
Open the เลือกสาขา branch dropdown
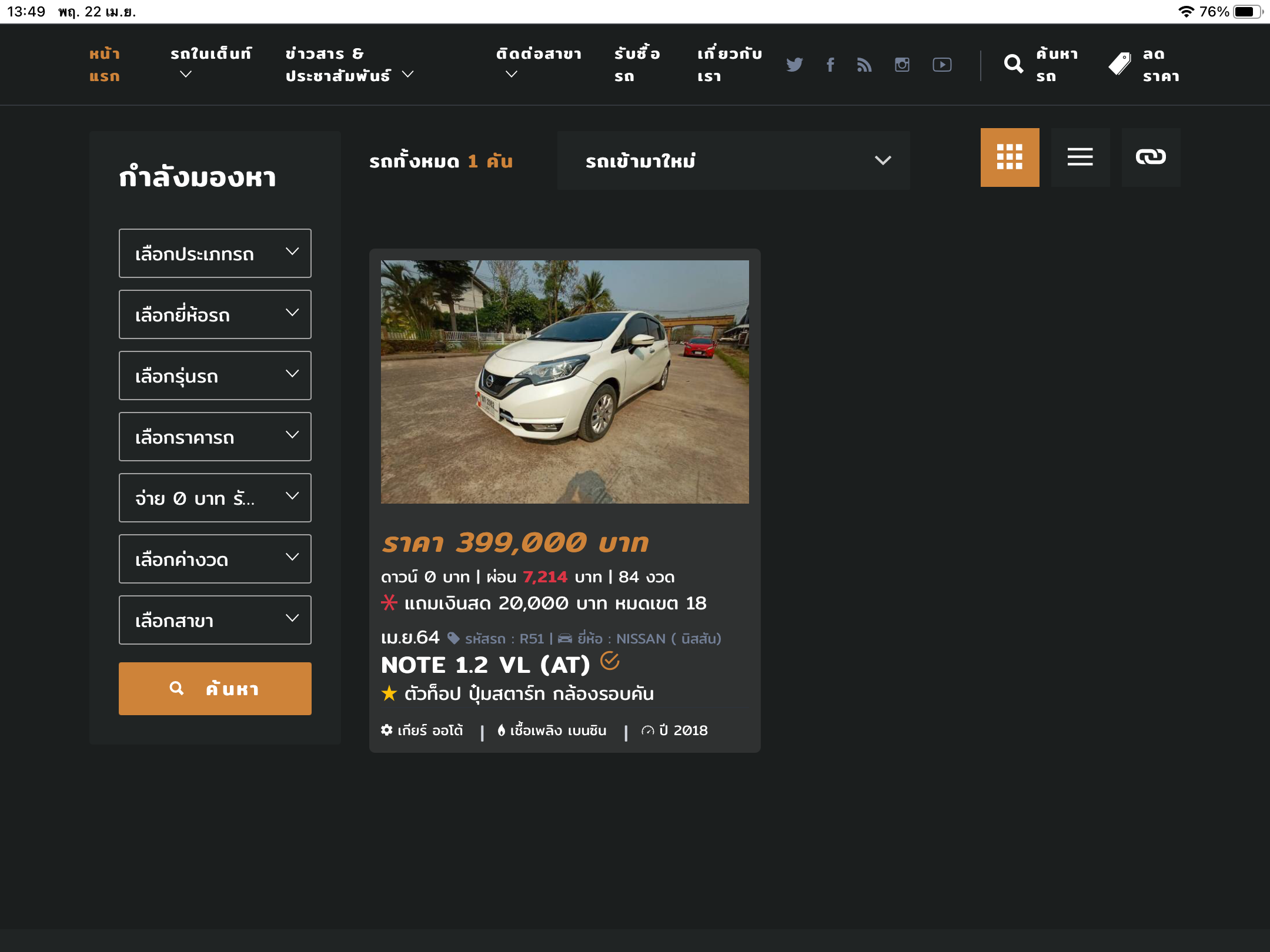(215, 620)
